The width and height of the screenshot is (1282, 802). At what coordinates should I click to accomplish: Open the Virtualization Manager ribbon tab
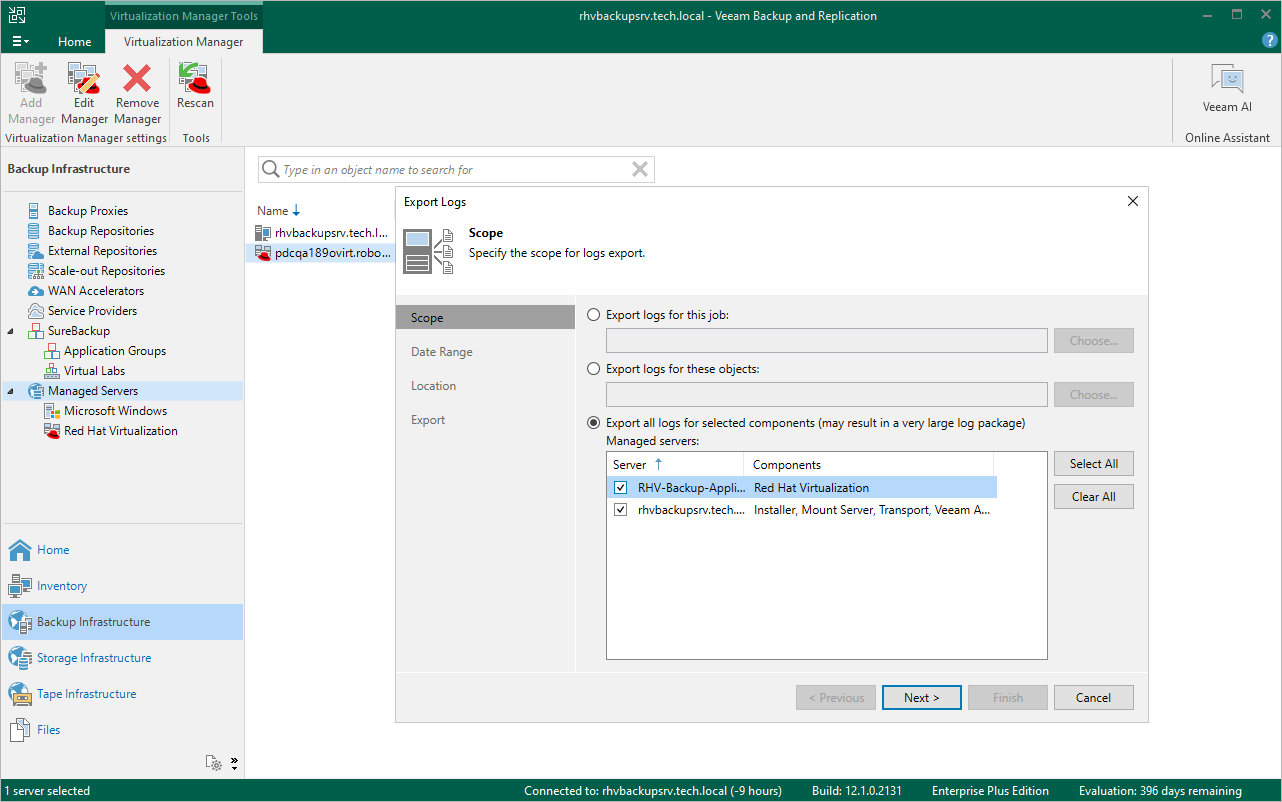click(183, 42)
